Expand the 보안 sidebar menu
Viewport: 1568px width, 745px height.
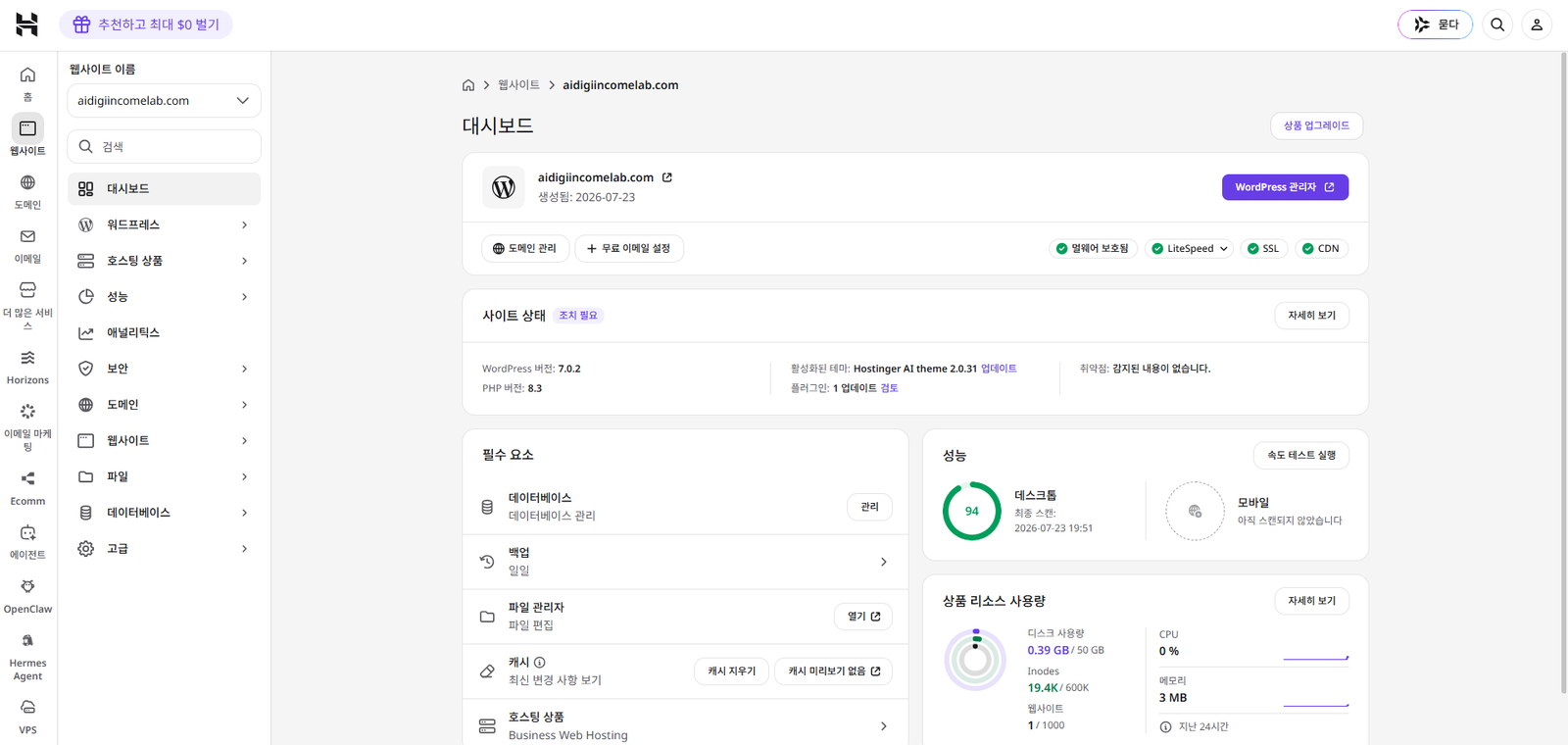pyautogui.click(x=164, y=369)
